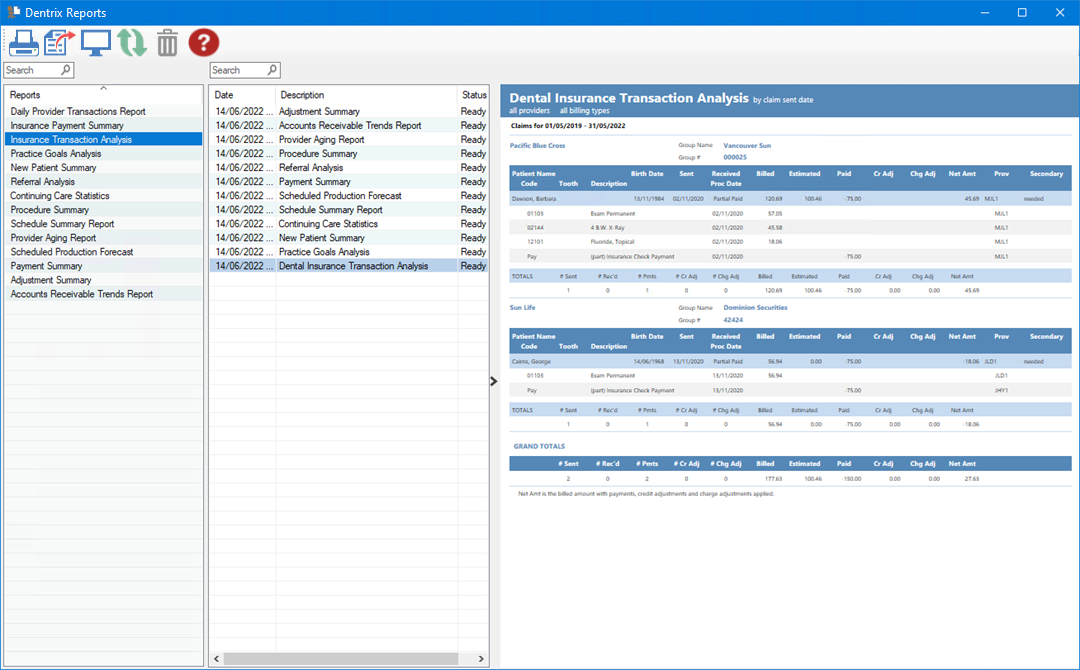The image size is (1080, 670).
Task: Open the Provider Aging Report row
Action: click(x=321, y=140)
